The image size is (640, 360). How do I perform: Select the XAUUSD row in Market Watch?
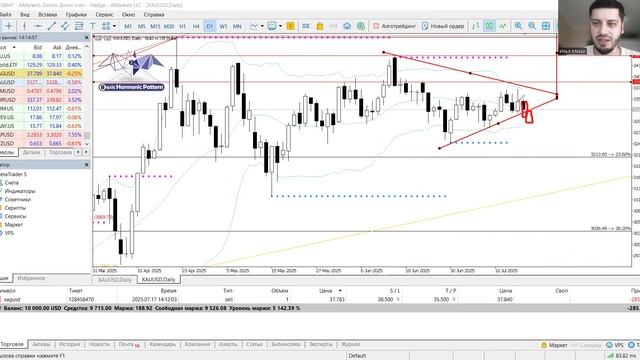(42, 82)
